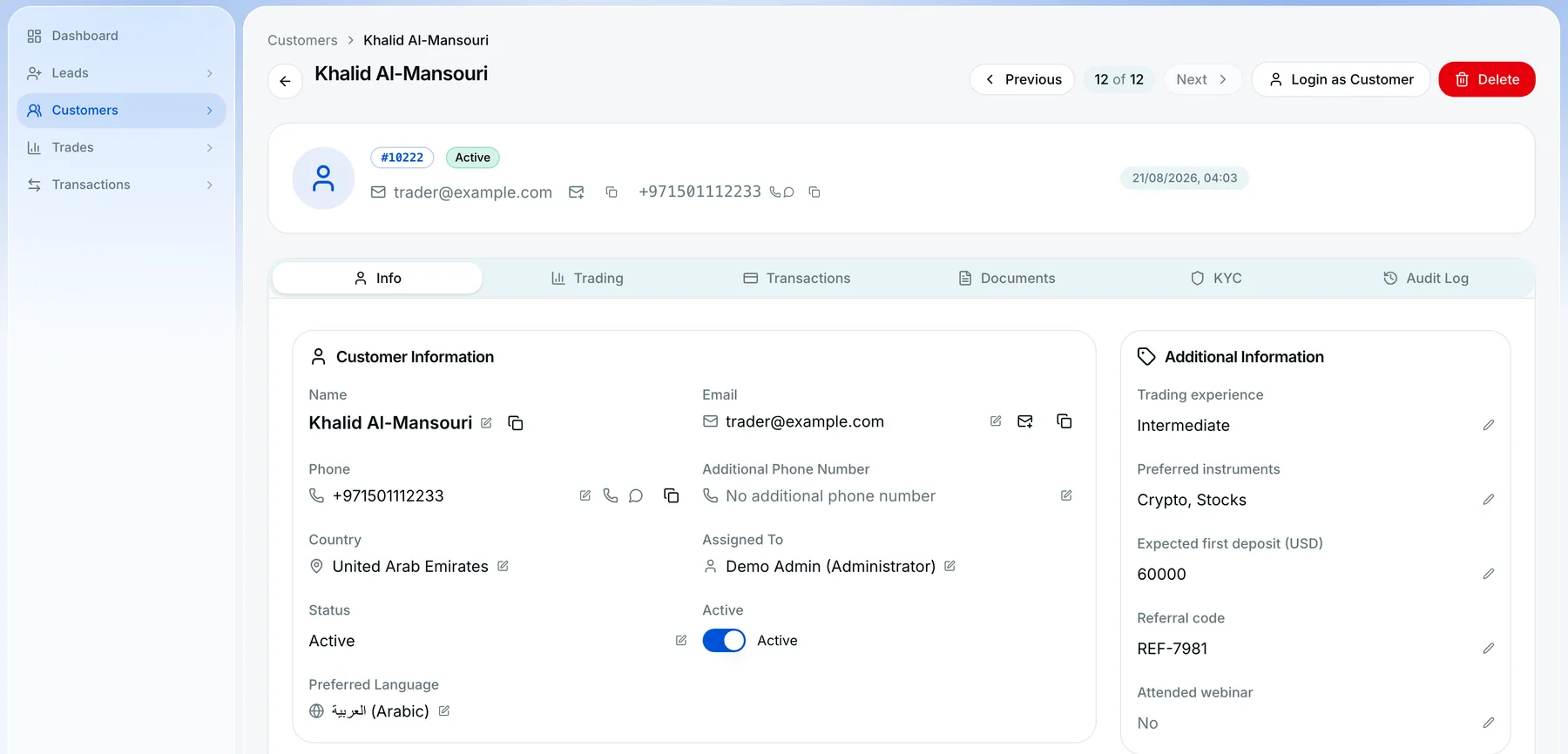The image size is (1568, 754).
Task: Switch to the Trading tab
Action: (x=587, y=279)
